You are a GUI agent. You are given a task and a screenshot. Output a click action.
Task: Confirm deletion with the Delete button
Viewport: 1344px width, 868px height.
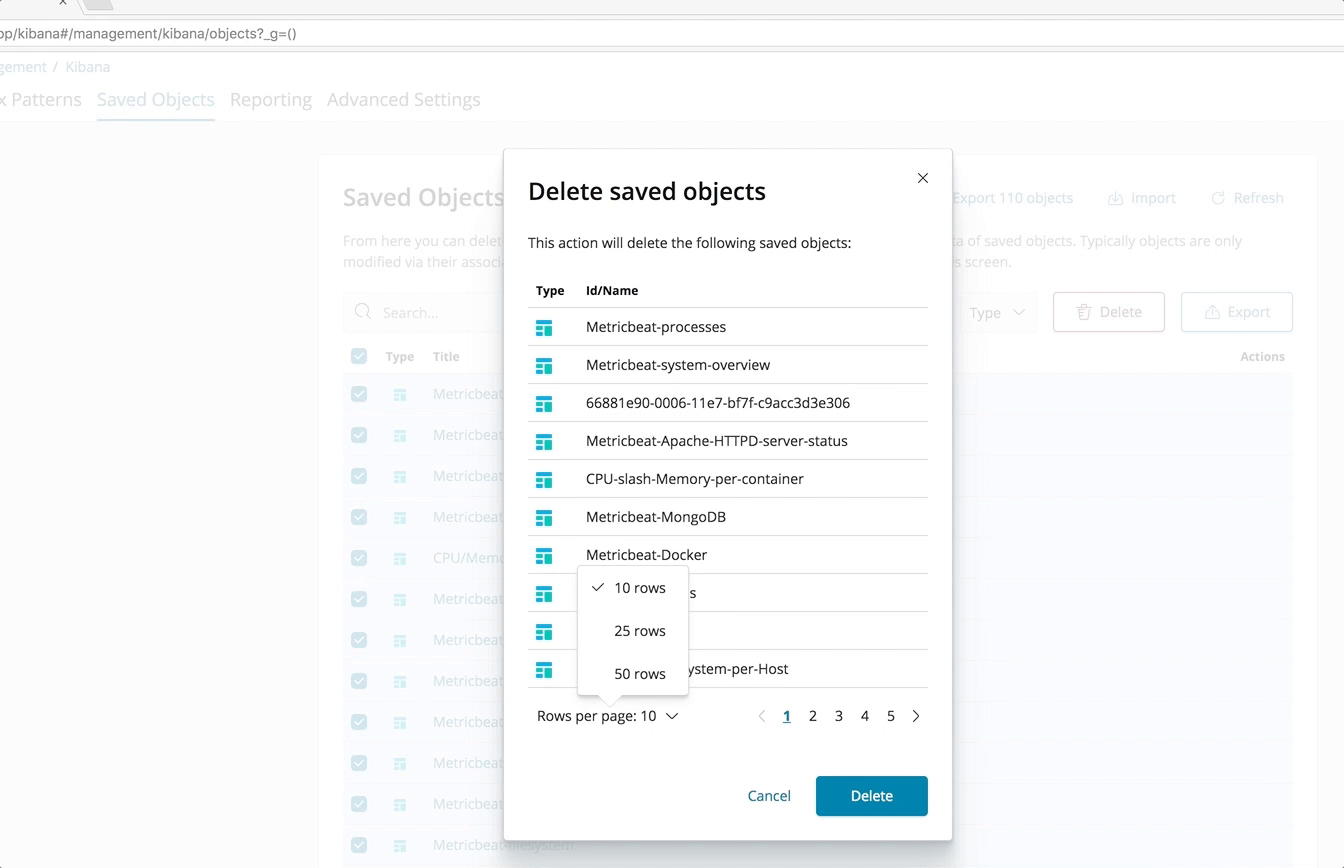point(871,795)
